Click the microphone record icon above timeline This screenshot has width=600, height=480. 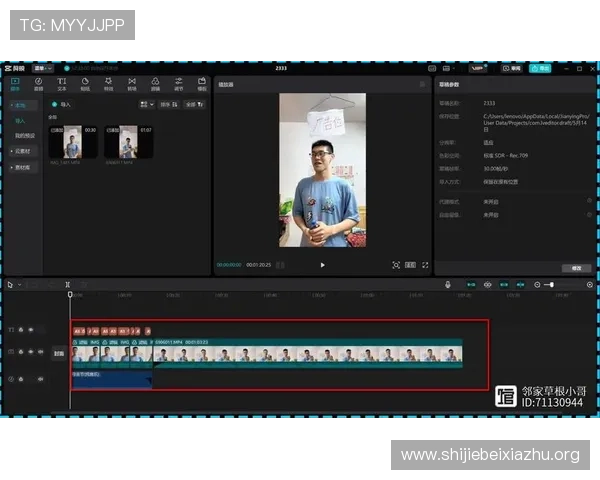(448, 285)
